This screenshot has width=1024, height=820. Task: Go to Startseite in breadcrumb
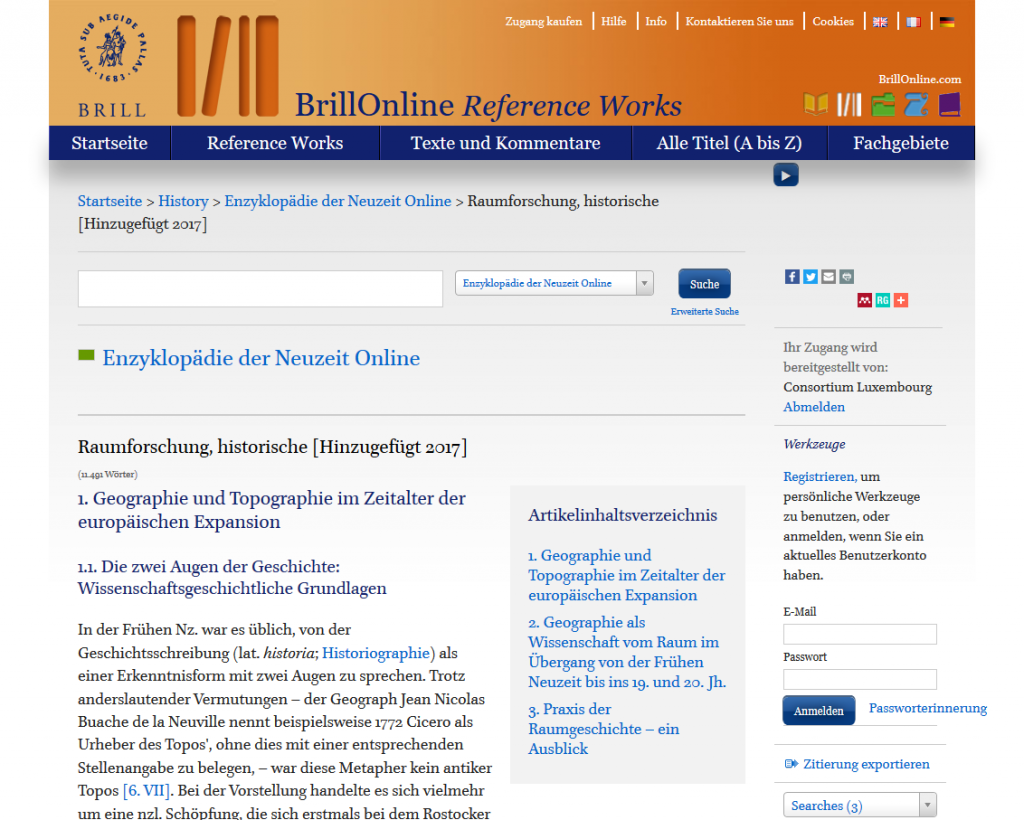(x=110, y=201)
